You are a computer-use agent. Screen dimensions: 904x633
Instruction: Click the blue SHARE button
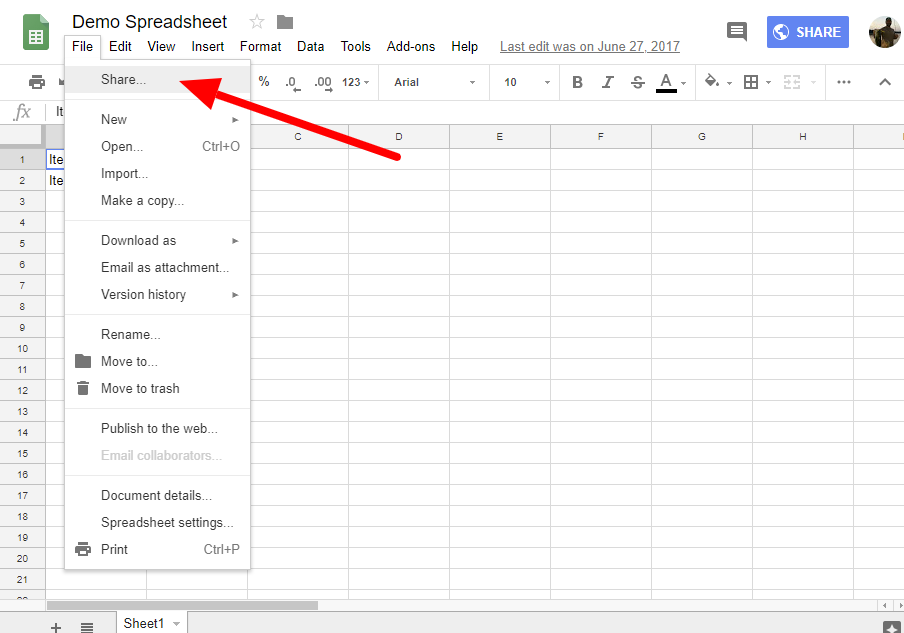808,32
